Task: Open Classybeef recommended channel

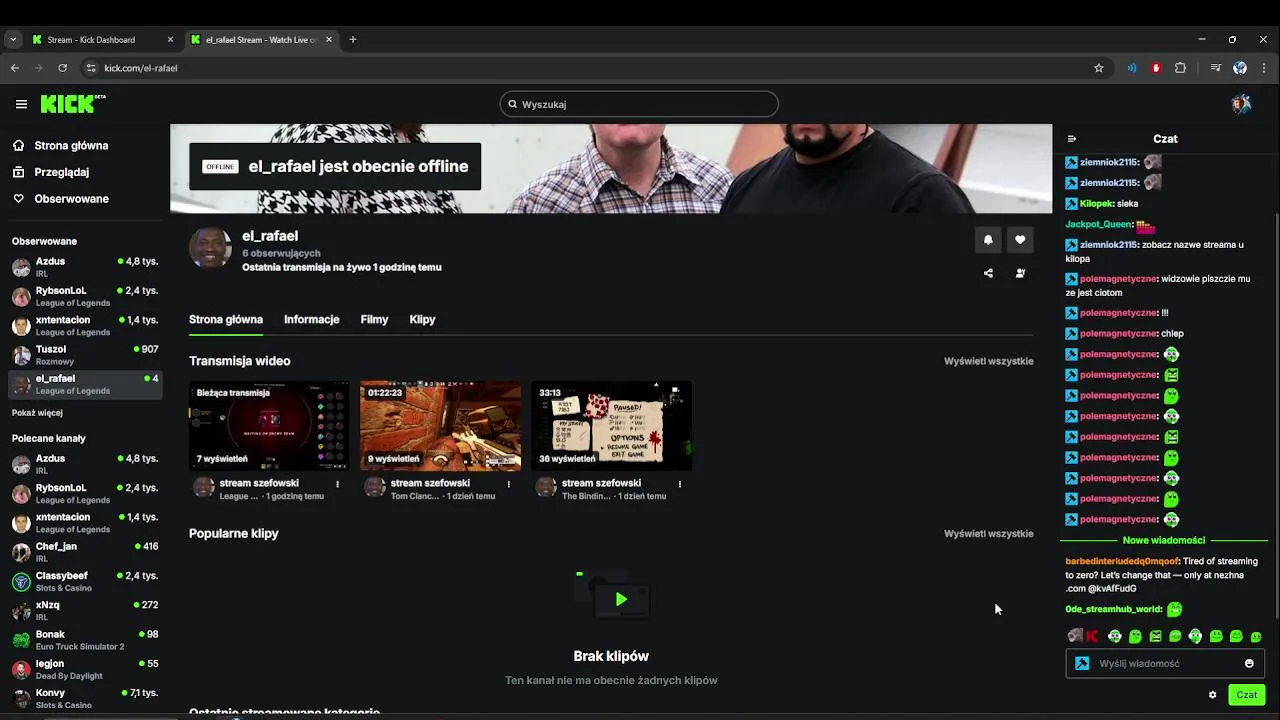Action: [x=85, y=581]
